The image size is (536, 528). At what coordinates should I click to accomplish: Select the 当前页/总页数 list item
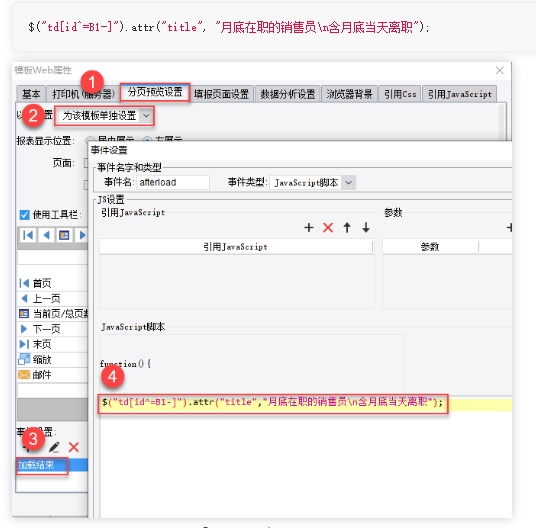[x=52, y=313]
